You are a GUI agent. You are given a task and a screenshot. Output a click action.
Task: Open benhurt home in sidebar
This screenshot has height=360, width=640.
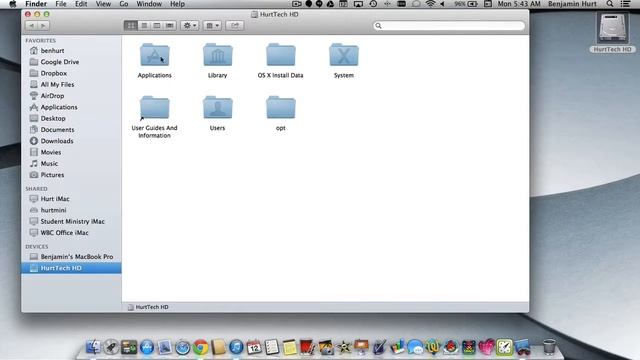[52, 51]
